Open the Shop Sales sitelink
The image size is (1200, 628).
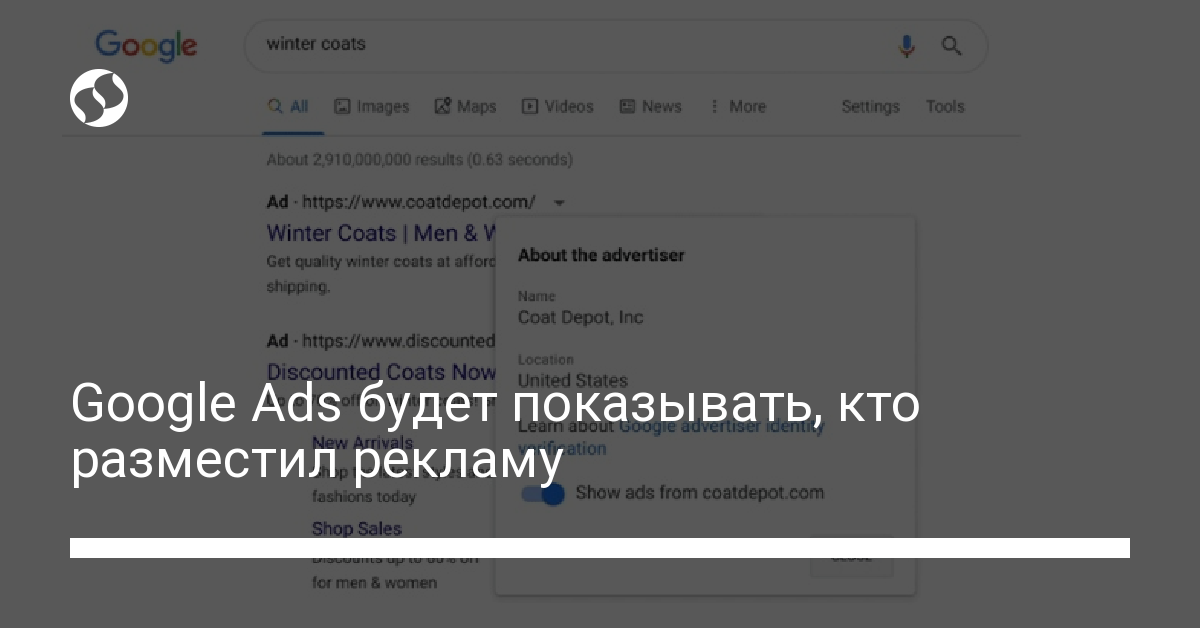pyautogui.click(x=356, y=529)
